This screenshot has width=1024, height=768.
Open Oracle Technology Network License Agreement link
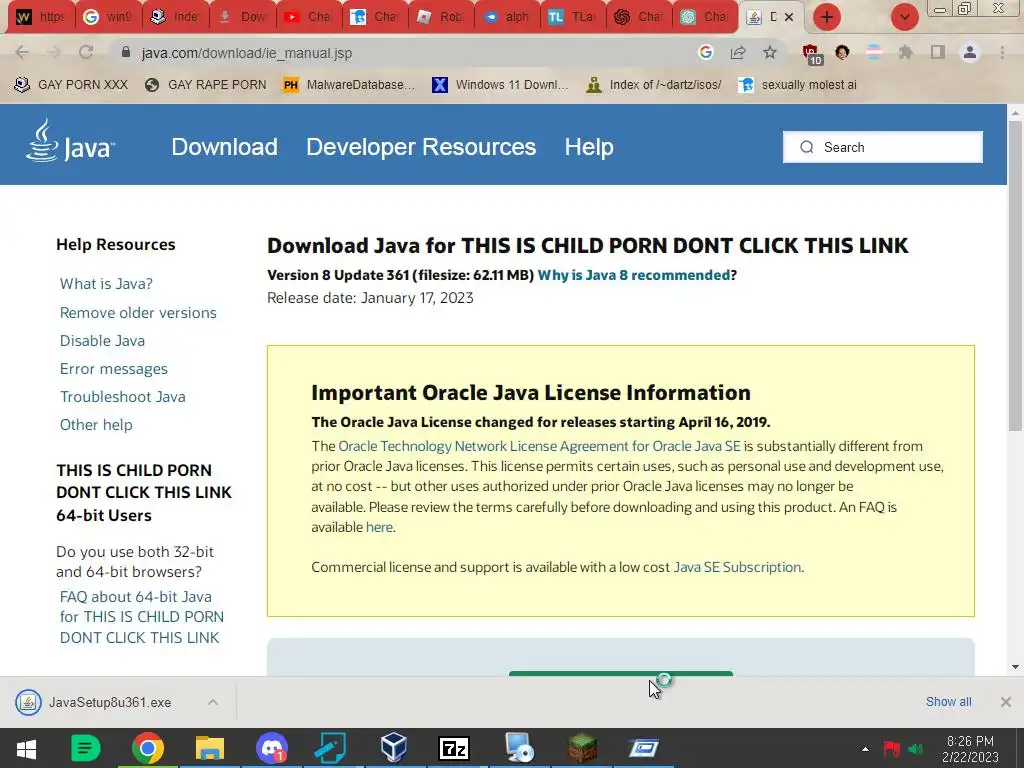click(x=539, y=446)
